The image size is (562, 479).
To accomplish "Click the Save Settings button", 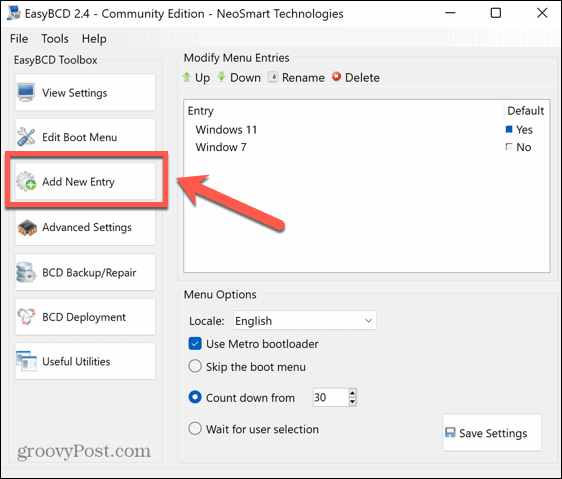I will (x=492, y=433).
